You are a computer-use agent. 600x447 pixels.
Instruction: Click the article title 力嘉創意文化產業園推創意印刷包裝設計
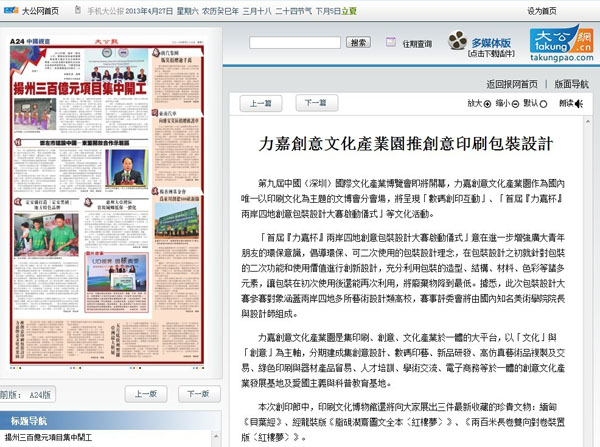406,144
